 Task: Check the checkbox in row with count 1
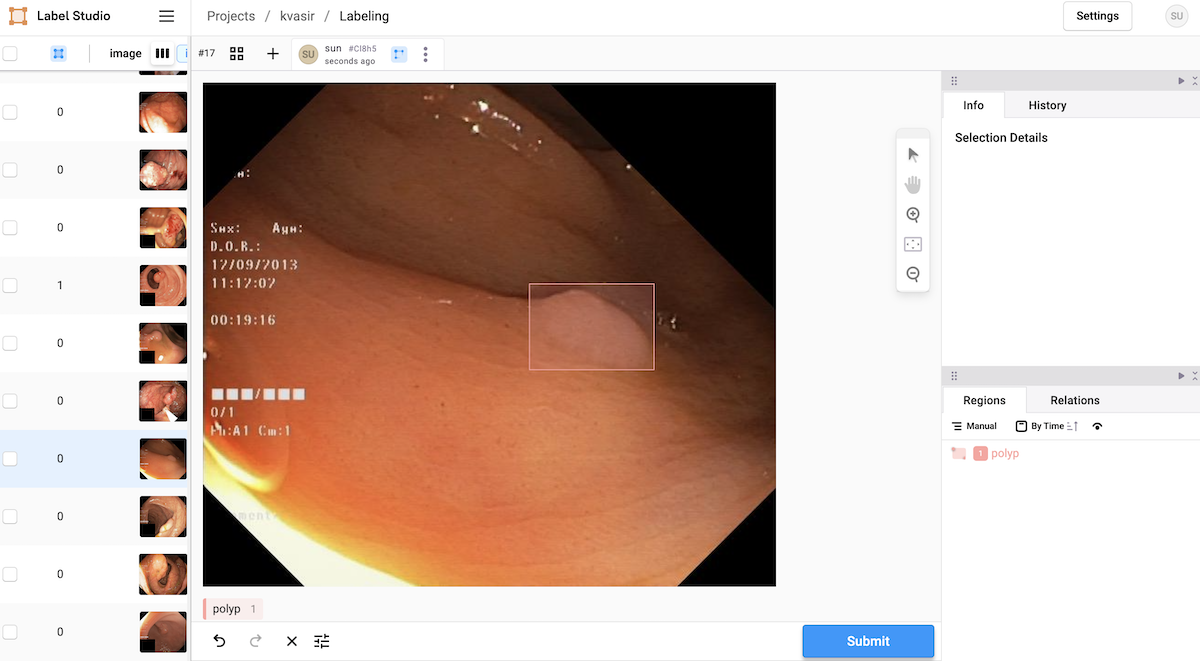(10, 286)
